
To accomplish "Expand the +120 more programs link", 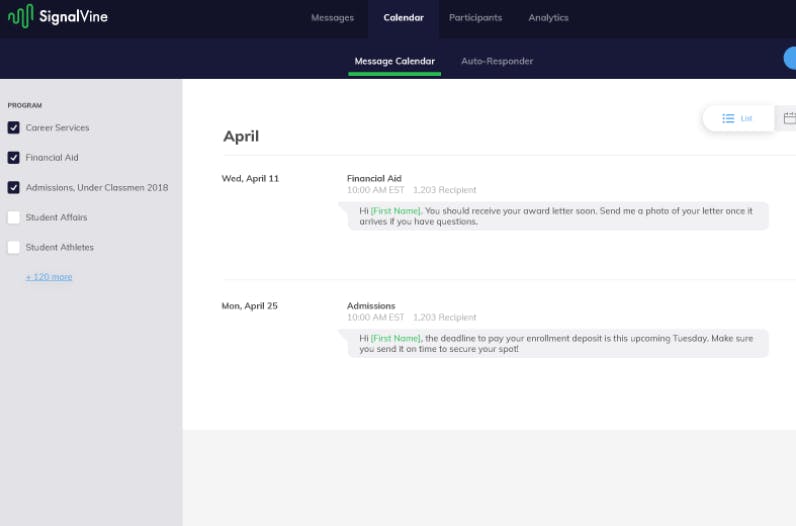I will click(x=49, y=277).
